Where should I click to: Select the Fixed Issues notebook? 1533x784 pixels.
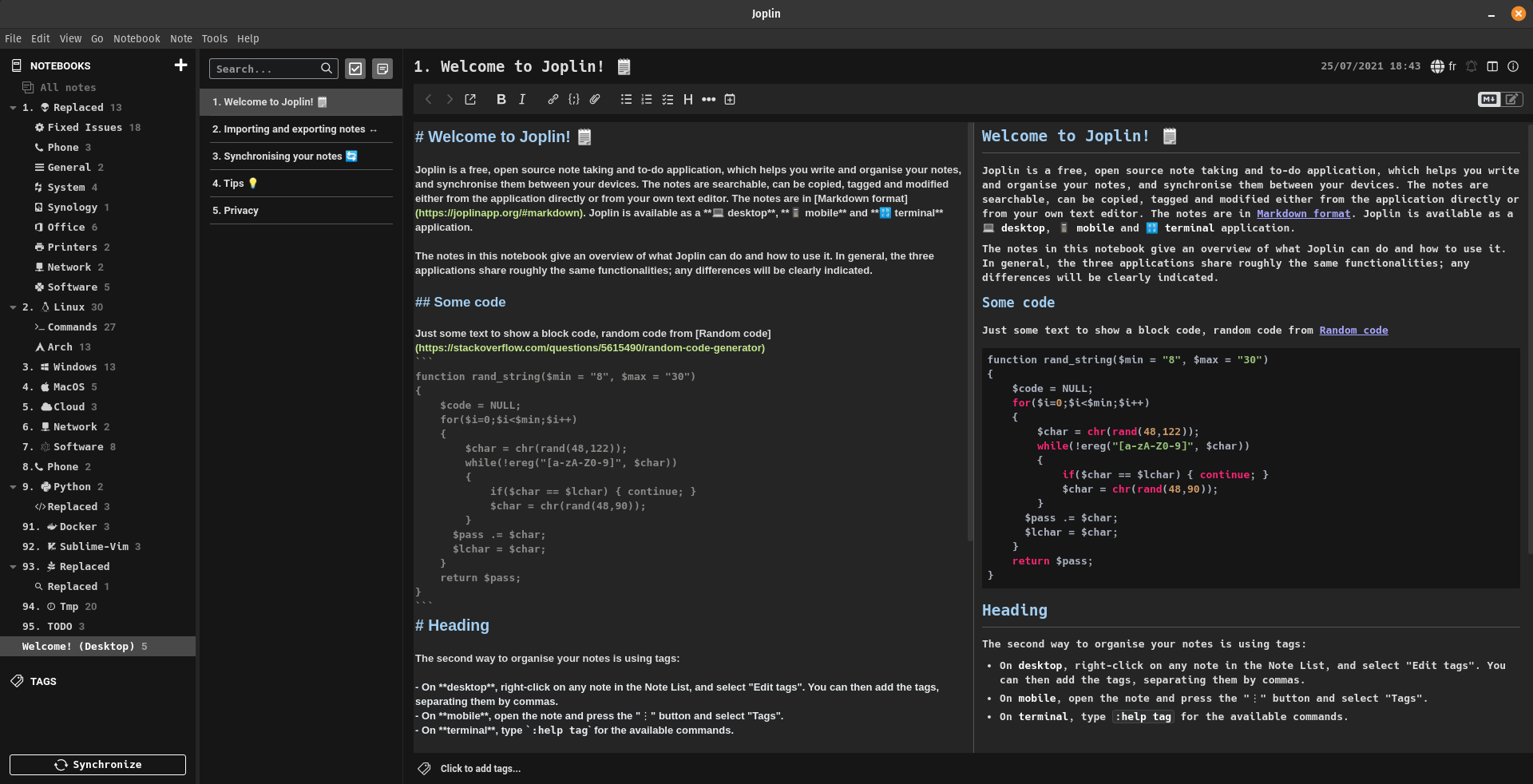point(97,127)
